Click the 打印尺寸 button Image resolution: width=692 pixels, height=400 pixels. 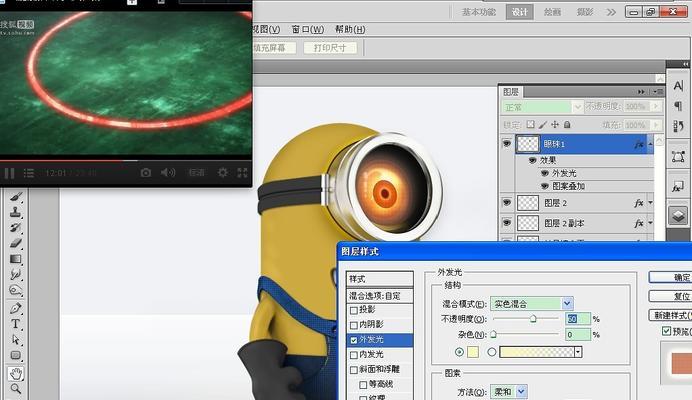tap(330, 48)
